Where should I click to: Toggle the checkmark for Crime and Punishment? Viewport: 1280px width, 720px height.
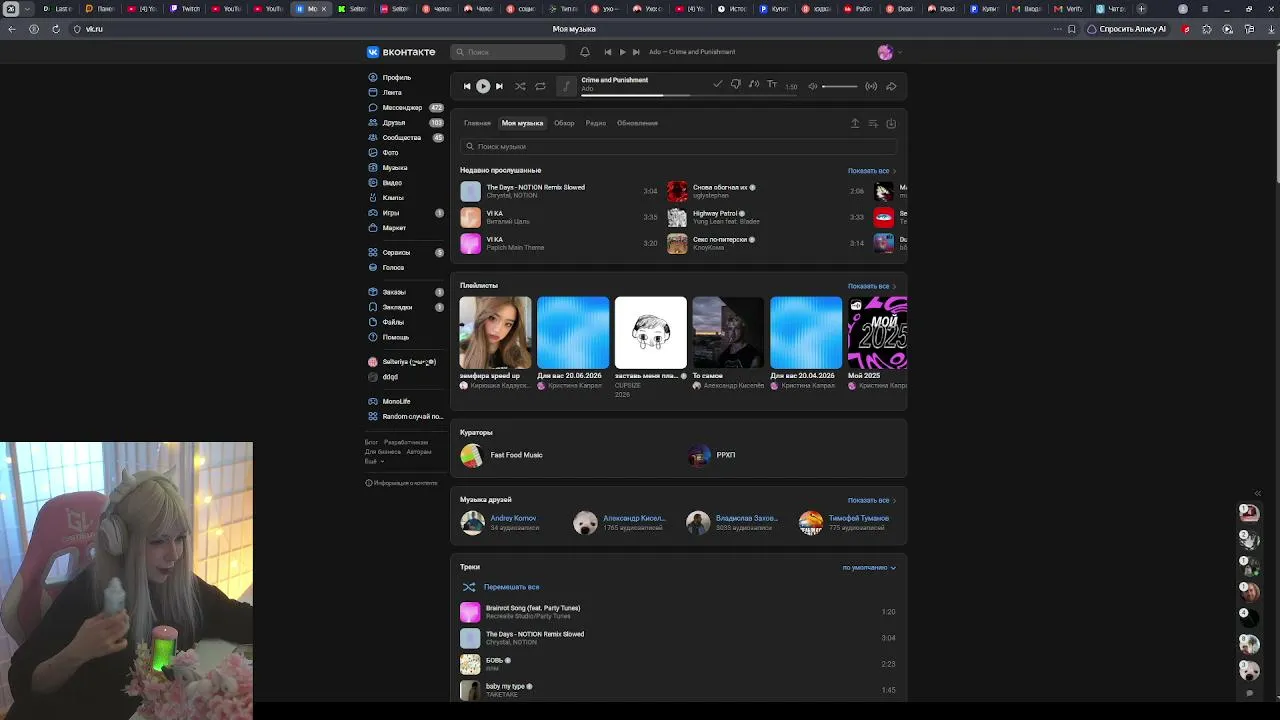tap(717, 85)
